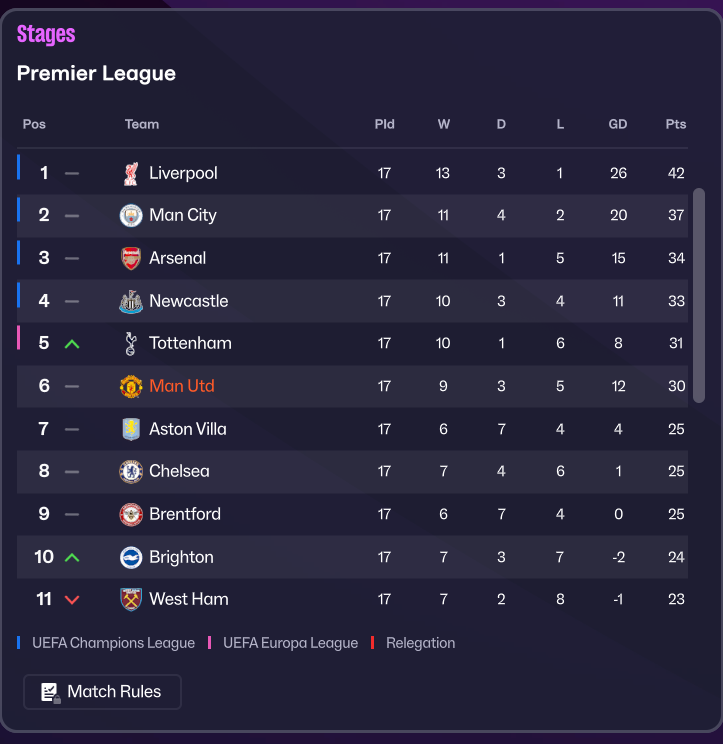
Task: Click the Aston Villa badge icon
Action: (x=131, y=429)
